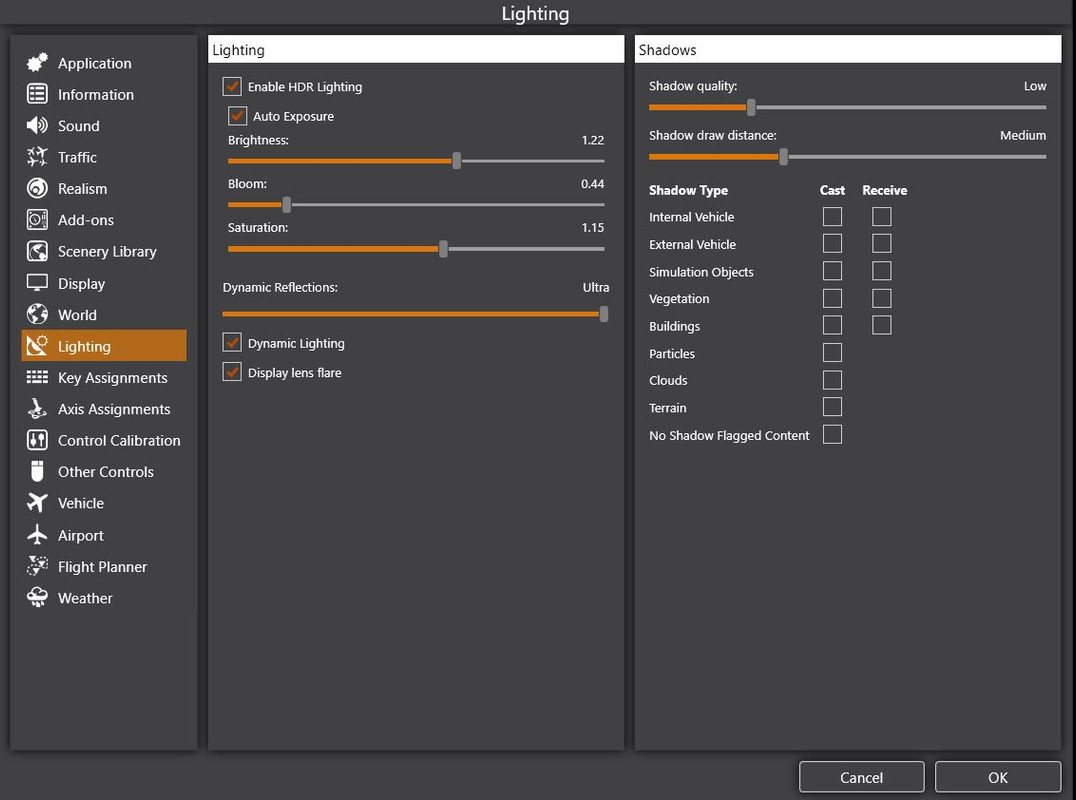Enable Buildings cast shadow

[x=832, y=325]
